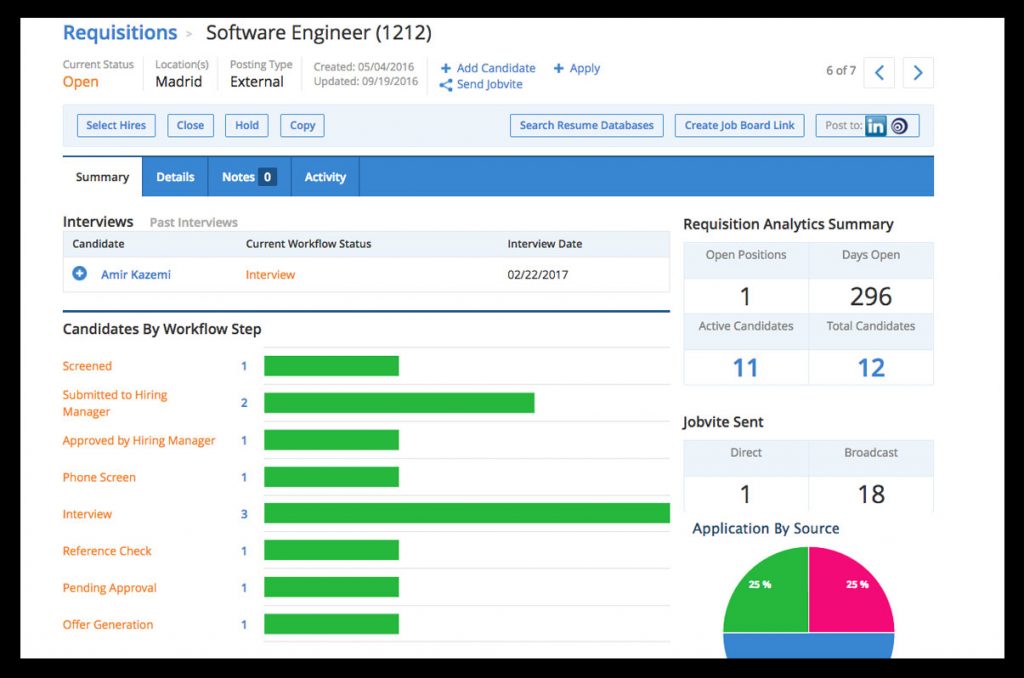Click the Send Jobvite share icon
The width and height of the screenshot is (1024, 678).
pyautogui.click(x=446, y=85)
